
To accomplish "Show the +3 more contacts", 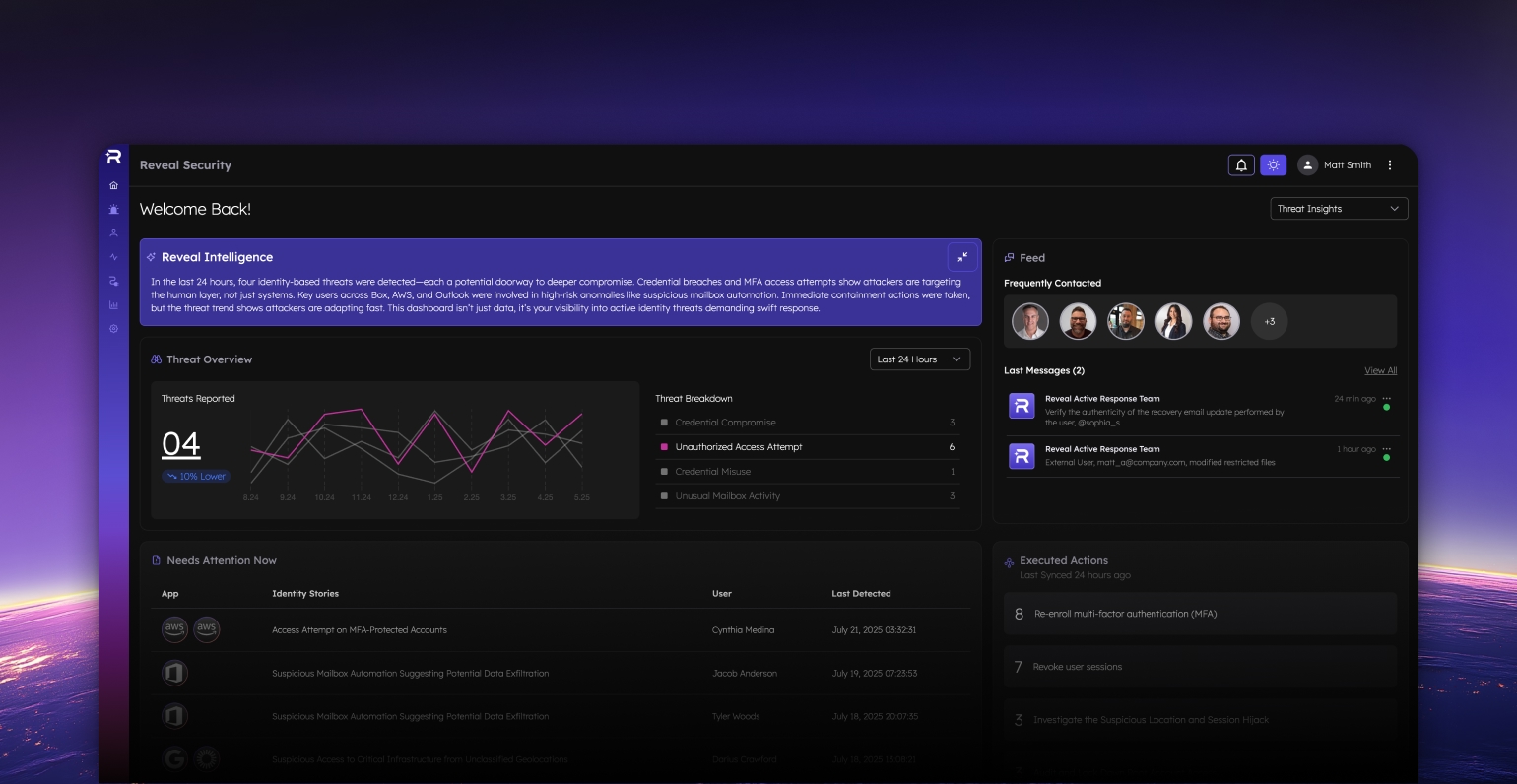I will click(1270, 321).
